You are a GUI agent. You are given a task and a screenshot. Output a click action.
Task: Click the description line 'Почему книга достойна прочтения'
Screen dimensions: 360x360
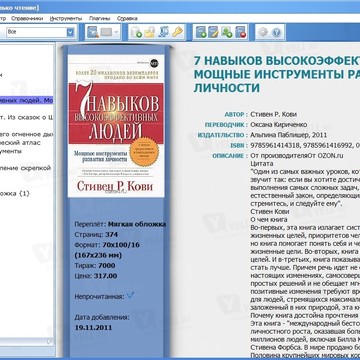coord(304,315)
